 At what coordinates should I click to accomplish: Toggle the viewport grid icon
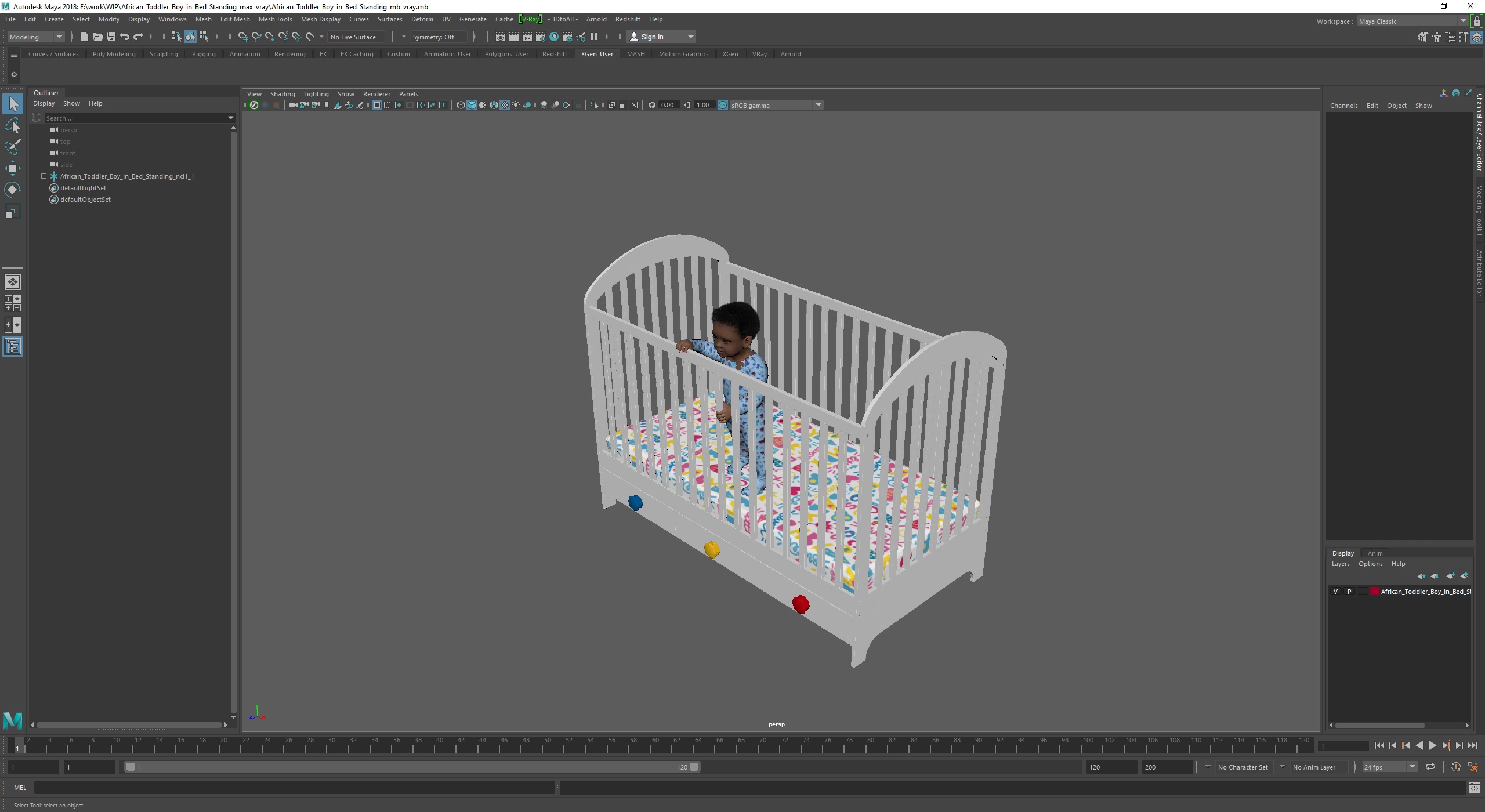click(377, 105)
